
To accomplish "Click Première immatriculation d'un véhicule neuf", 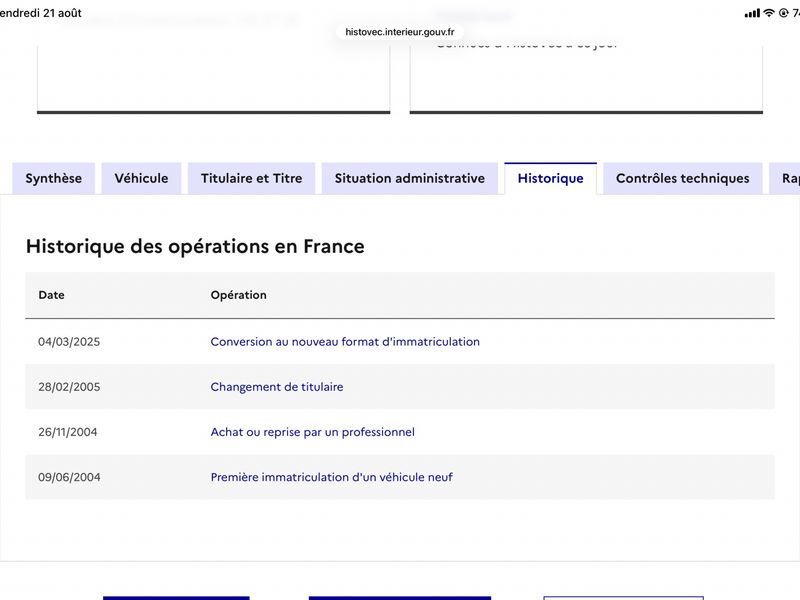I will pos(331,477).
